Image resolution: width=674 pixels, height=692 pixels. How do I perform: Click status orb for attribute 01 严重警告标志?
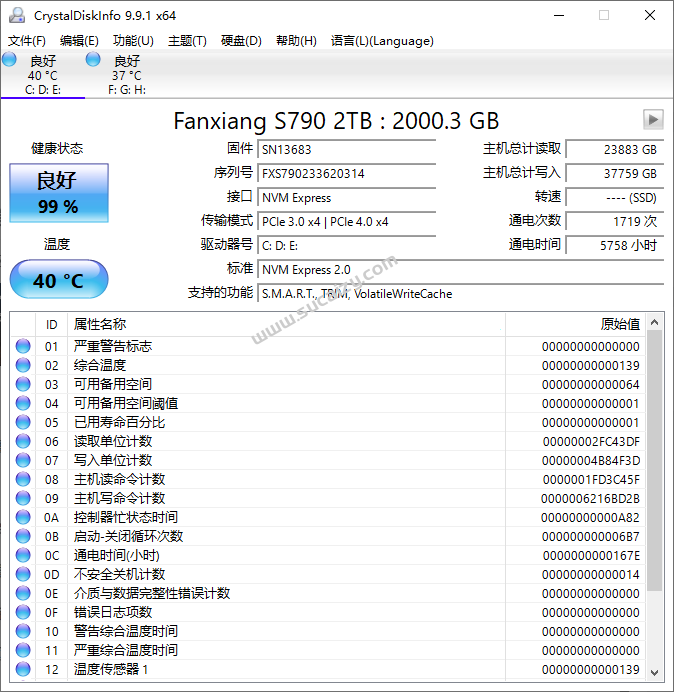pyautogui.click(x=23, y=346)
